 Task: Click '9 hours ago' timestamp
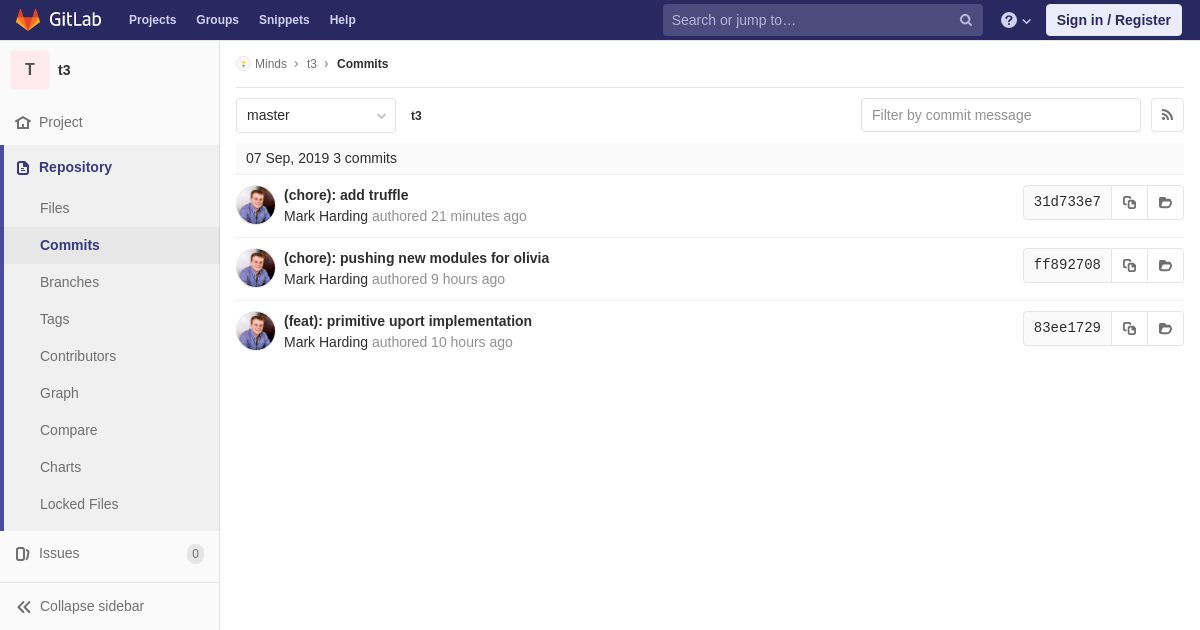468,279
